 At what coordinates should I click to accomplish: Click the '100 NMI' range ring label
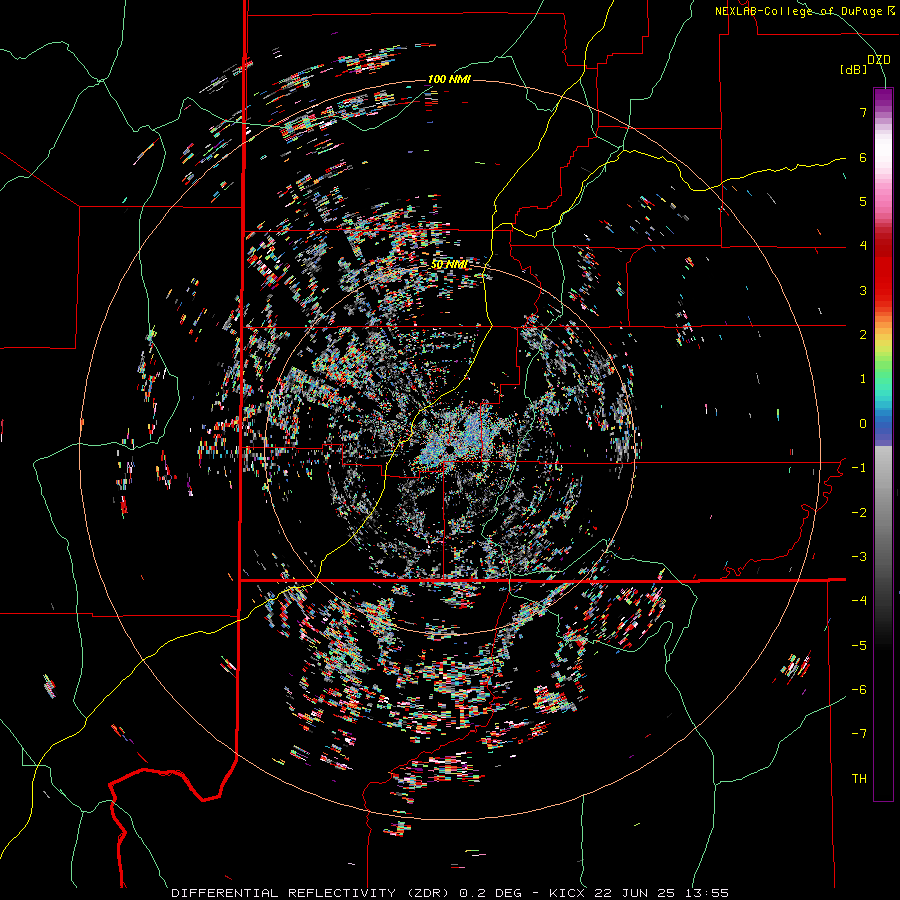pyautogui.click(x=449, y=79)
